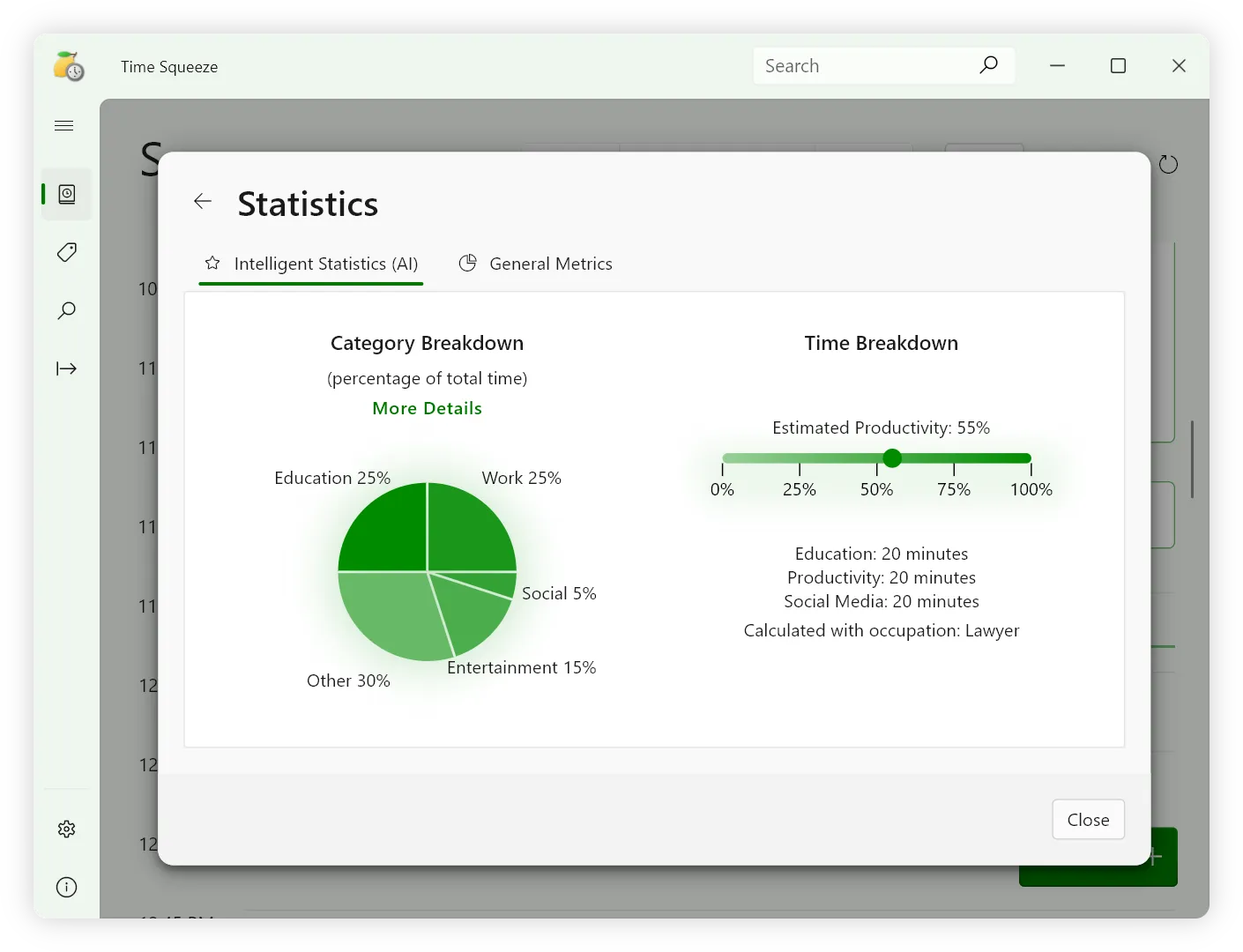Click the refresh icon at top right
The image size is (1243, 952).
[1168, 165]
